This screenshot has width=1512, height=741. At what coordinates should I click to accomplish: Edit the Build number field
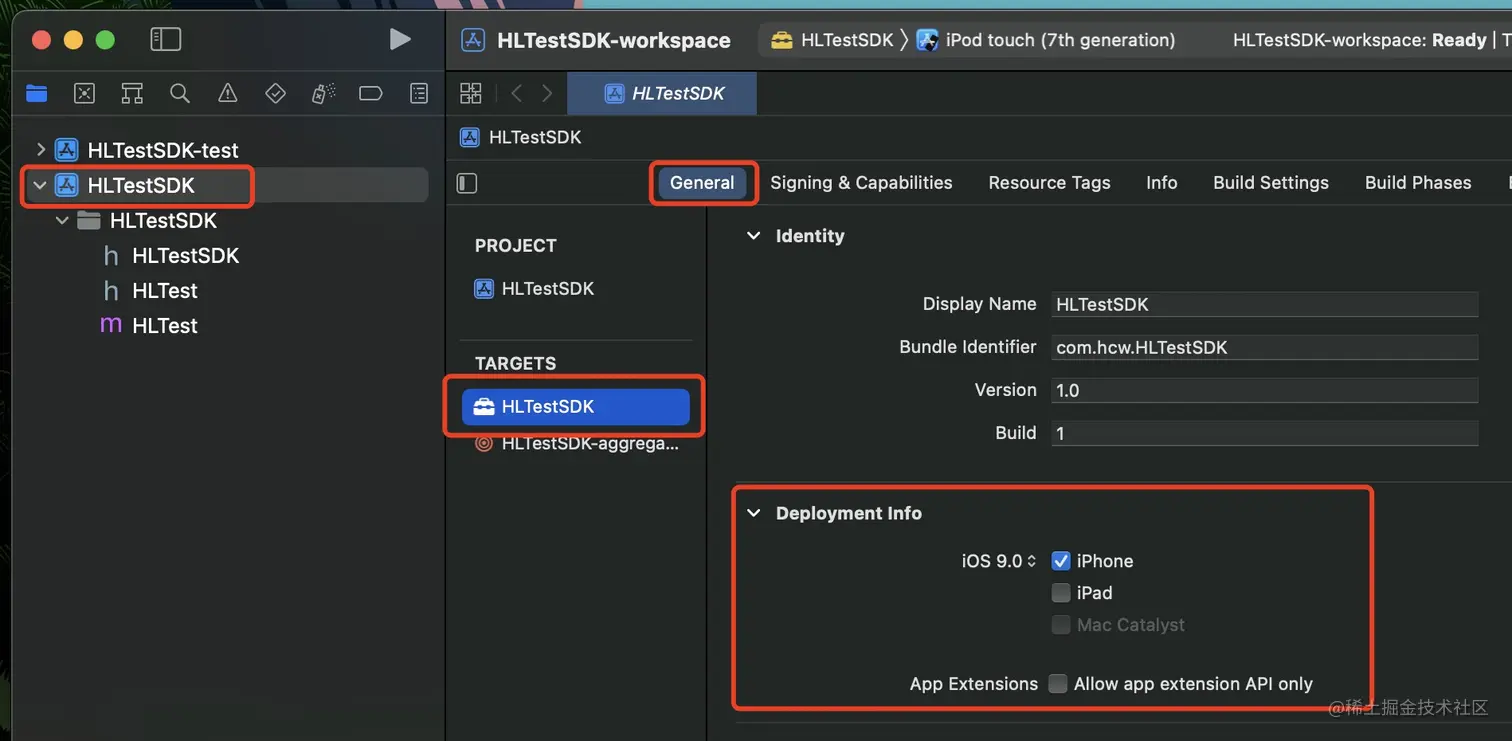pyautogui.click(x=1265, y=434)
